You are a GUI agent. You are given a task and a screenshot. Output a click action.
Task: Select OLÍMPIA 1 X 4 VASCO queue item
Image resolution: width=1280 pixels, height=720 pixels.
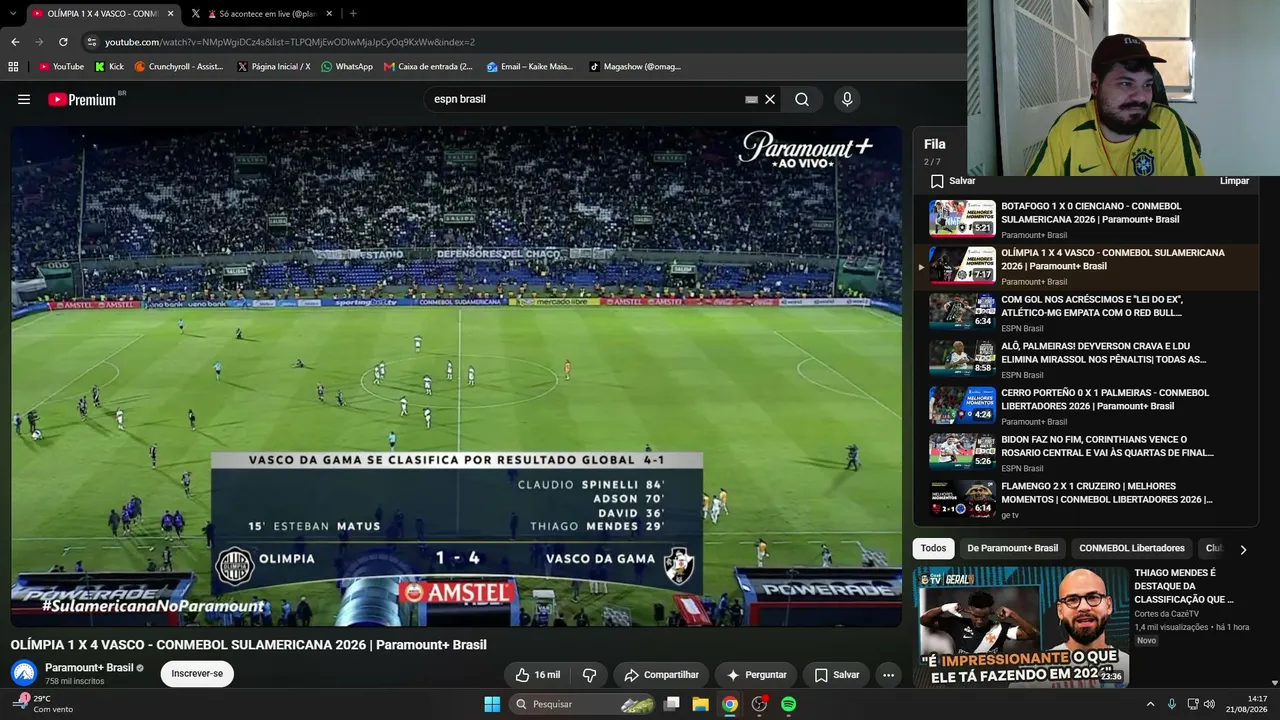coord(1086,266)
